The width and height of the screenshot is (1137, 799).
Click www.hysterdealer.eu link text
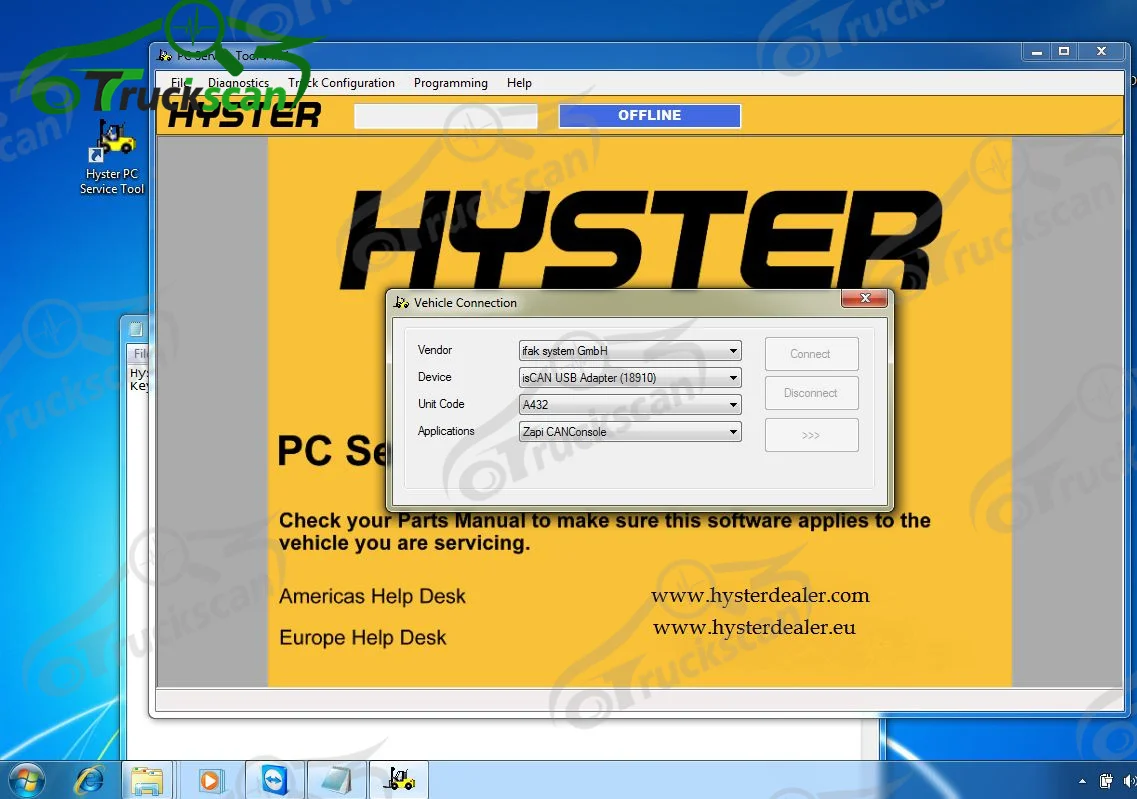tap(754, 627)
